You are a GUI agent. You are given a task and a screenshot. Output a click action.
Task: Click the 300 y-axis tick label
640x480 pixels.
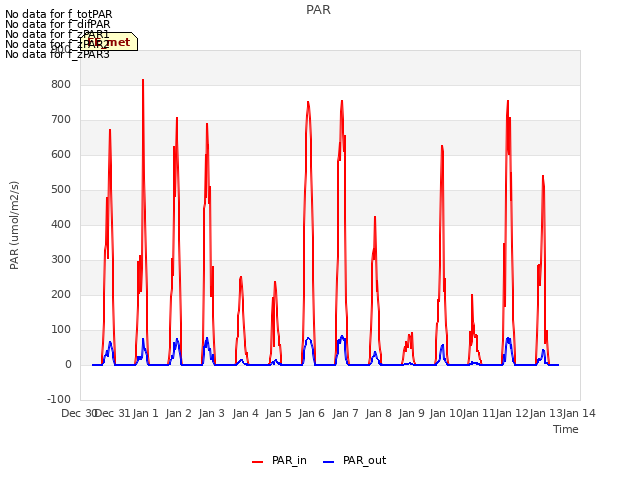tap(61, 260)
